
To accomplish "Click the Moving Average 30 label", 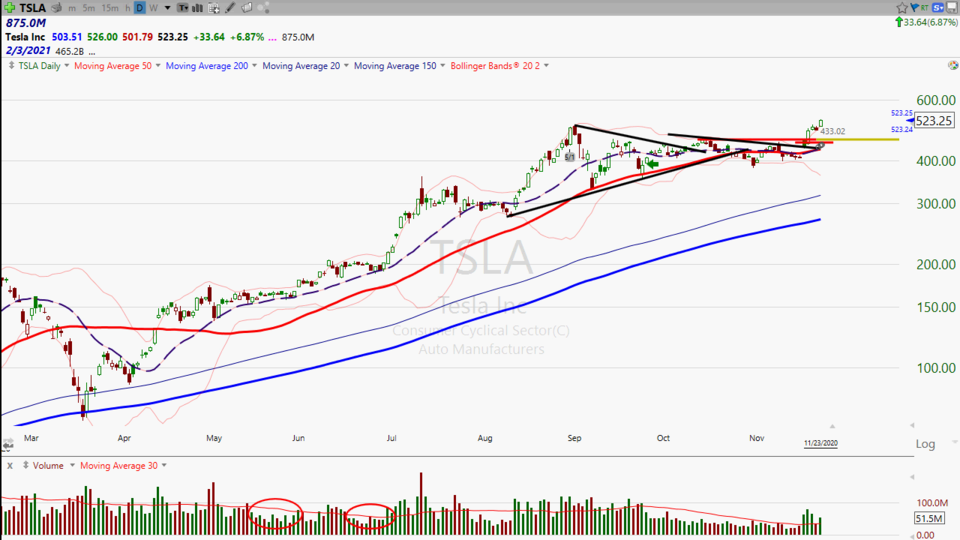I will (x=119, y=466).
